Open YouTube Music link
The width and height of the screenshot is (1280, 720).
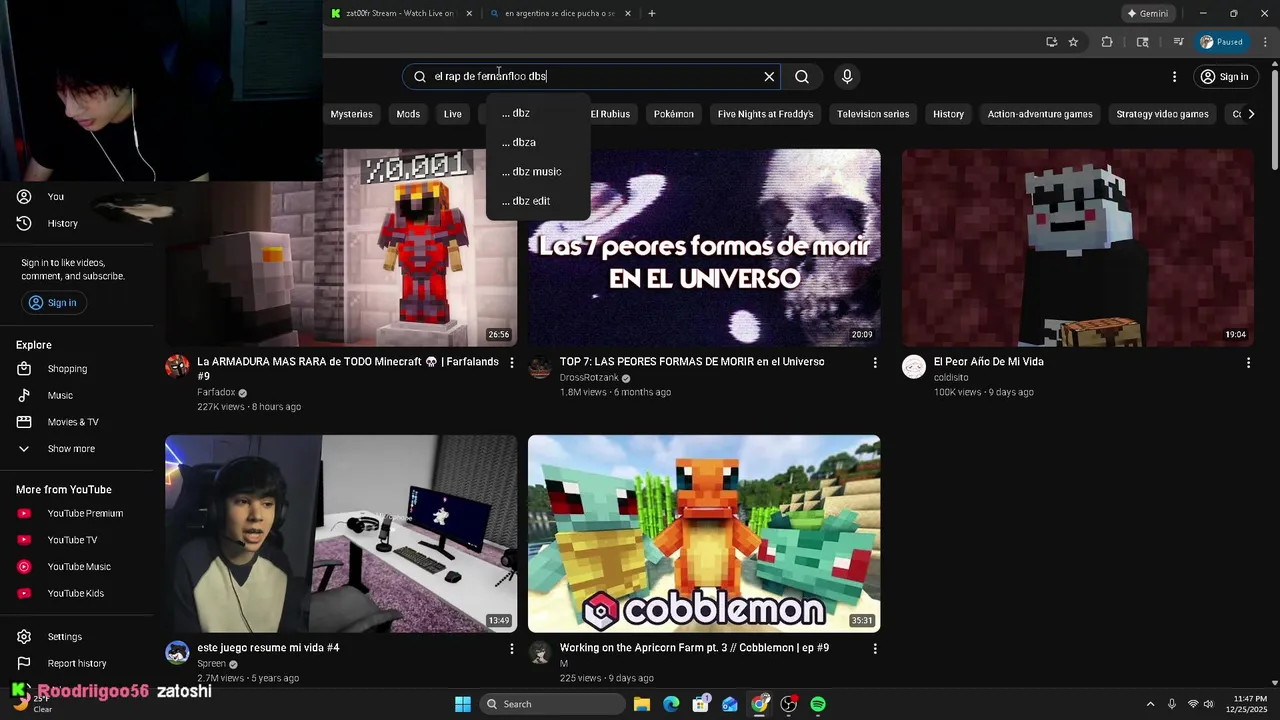coord(78,567)
